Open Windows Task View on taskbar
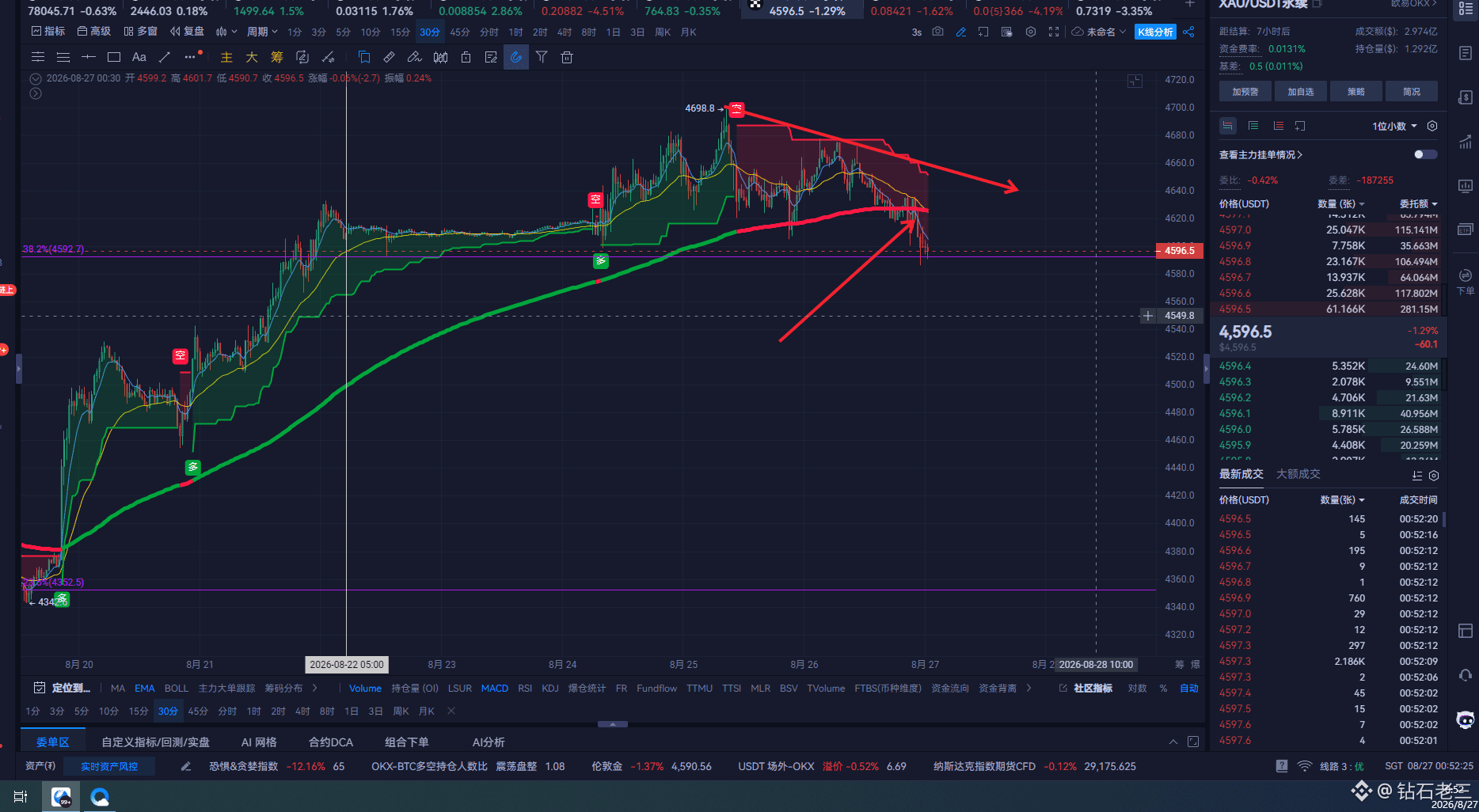The image size is (1479, 812). point(21,796)
